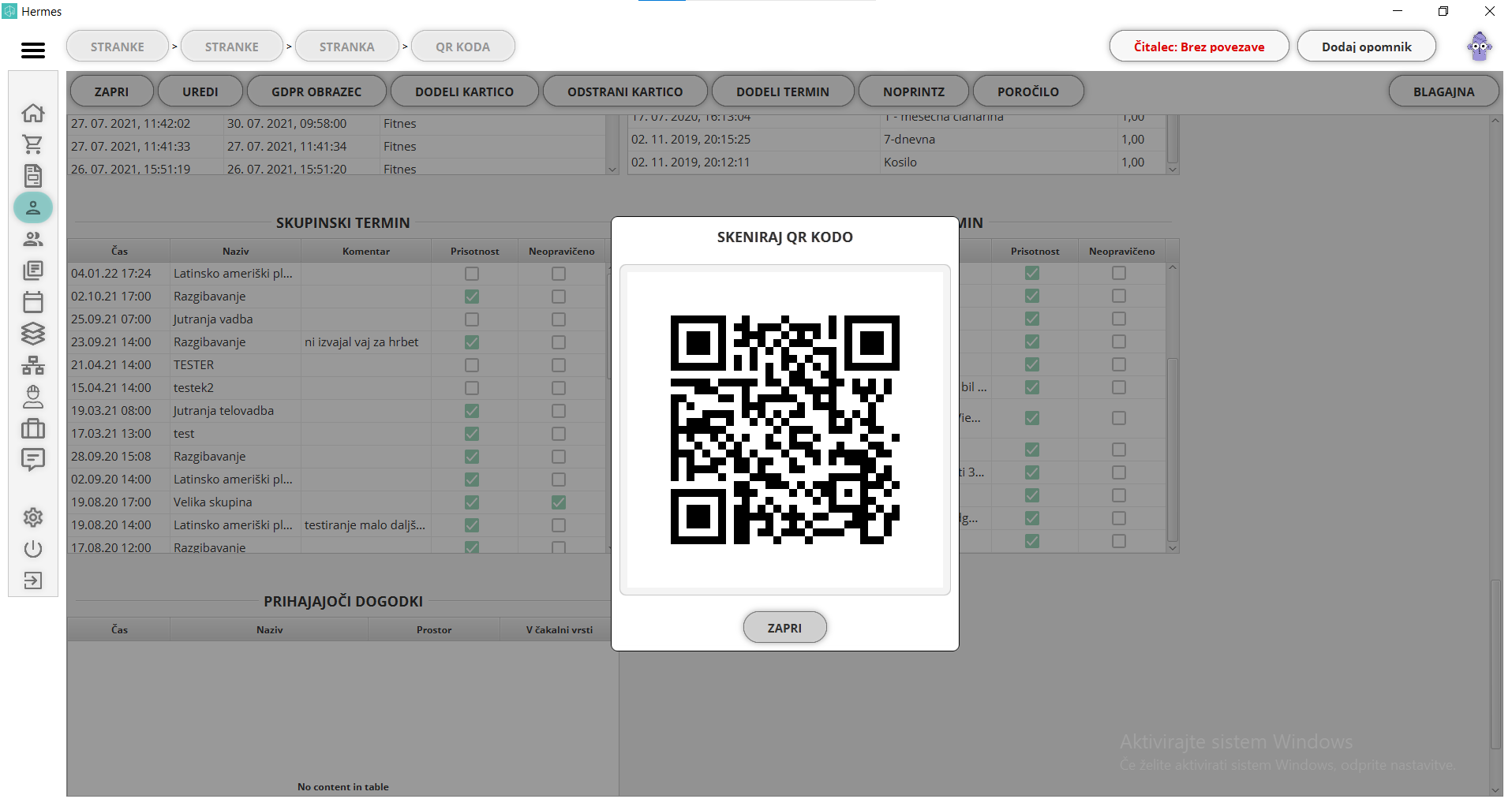
Task: Click the NOPRINTZ button
Action: (914, 91)
